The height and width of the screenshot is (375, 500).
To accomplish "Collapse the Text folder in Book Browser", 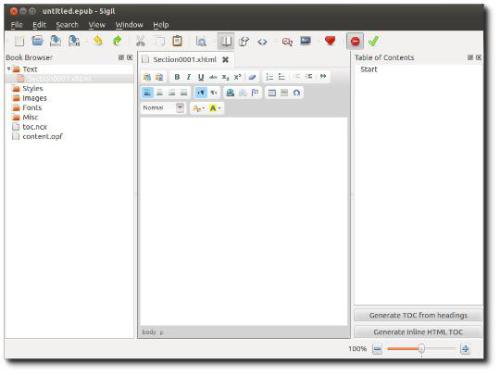I will 9,69.
